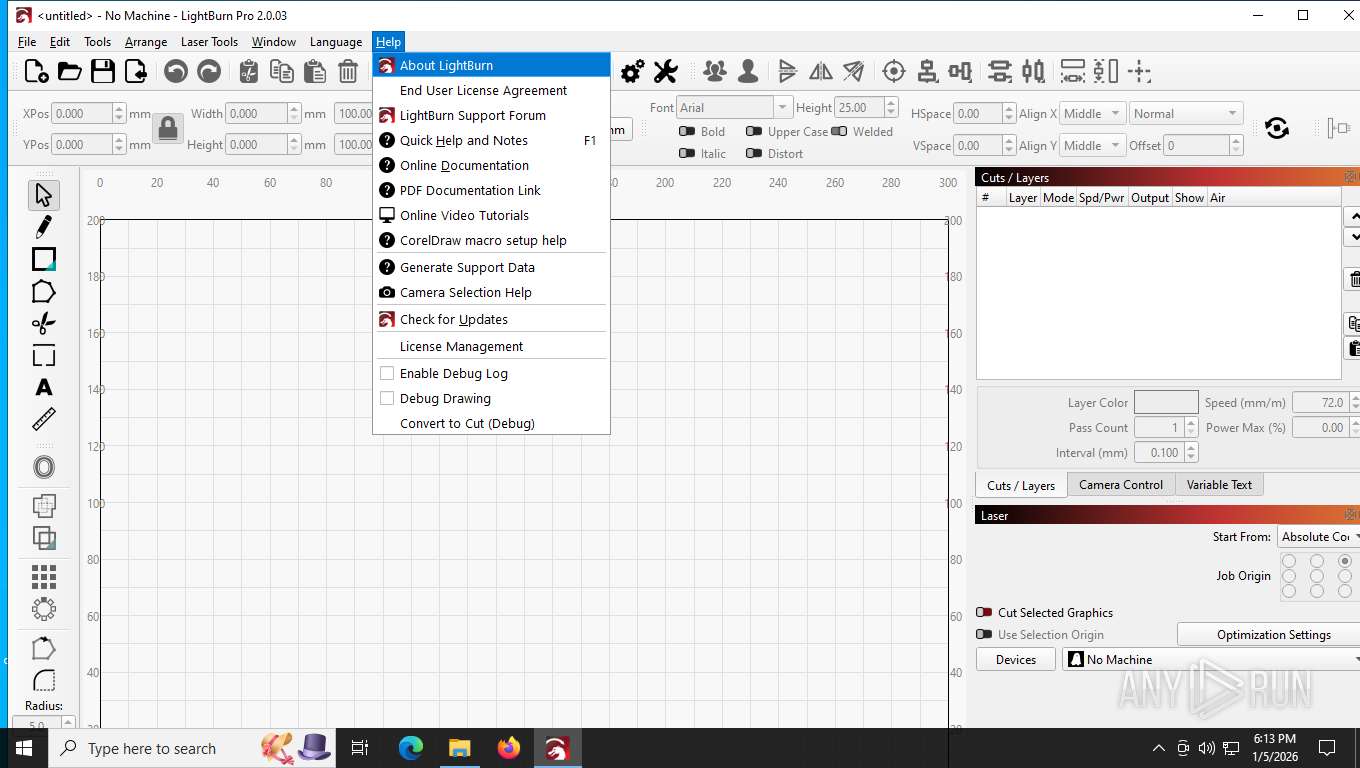Select the Offset shapes ring icon
The image size is (1360, 768).
(43, 467)
